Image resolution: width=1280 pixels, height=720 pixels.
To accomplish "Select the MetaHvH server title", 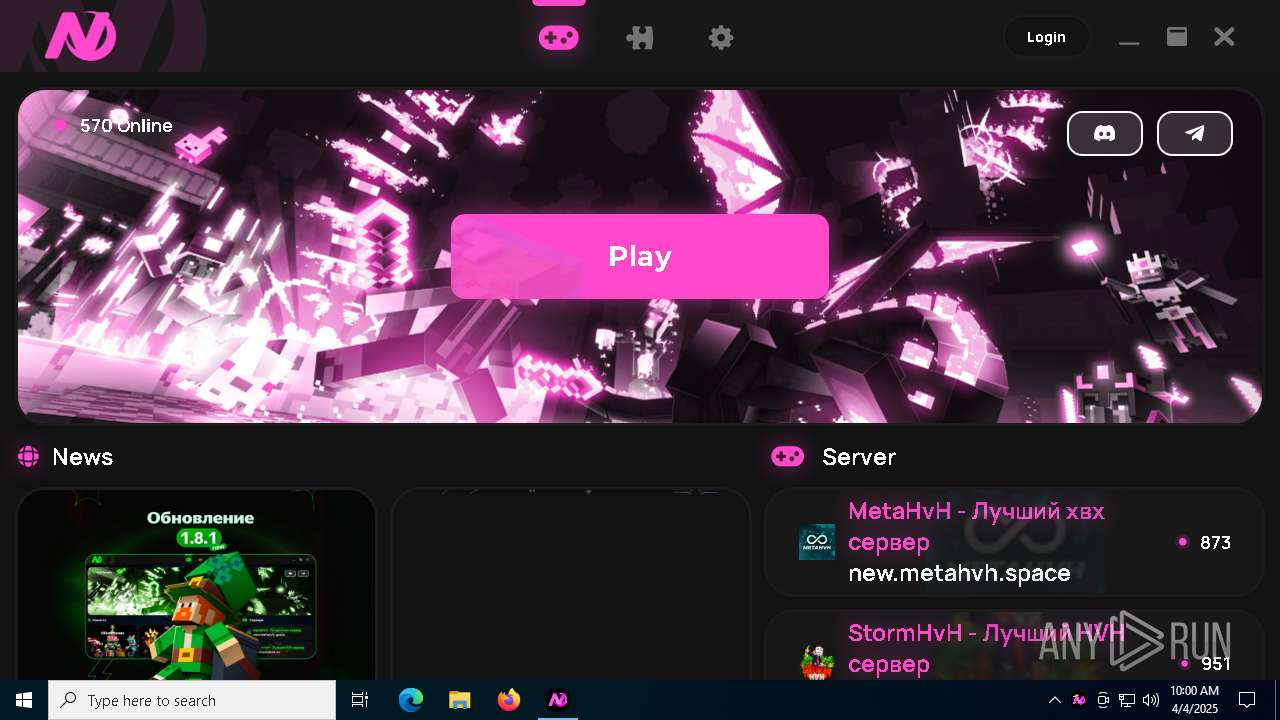I will (x=976, y=526).
